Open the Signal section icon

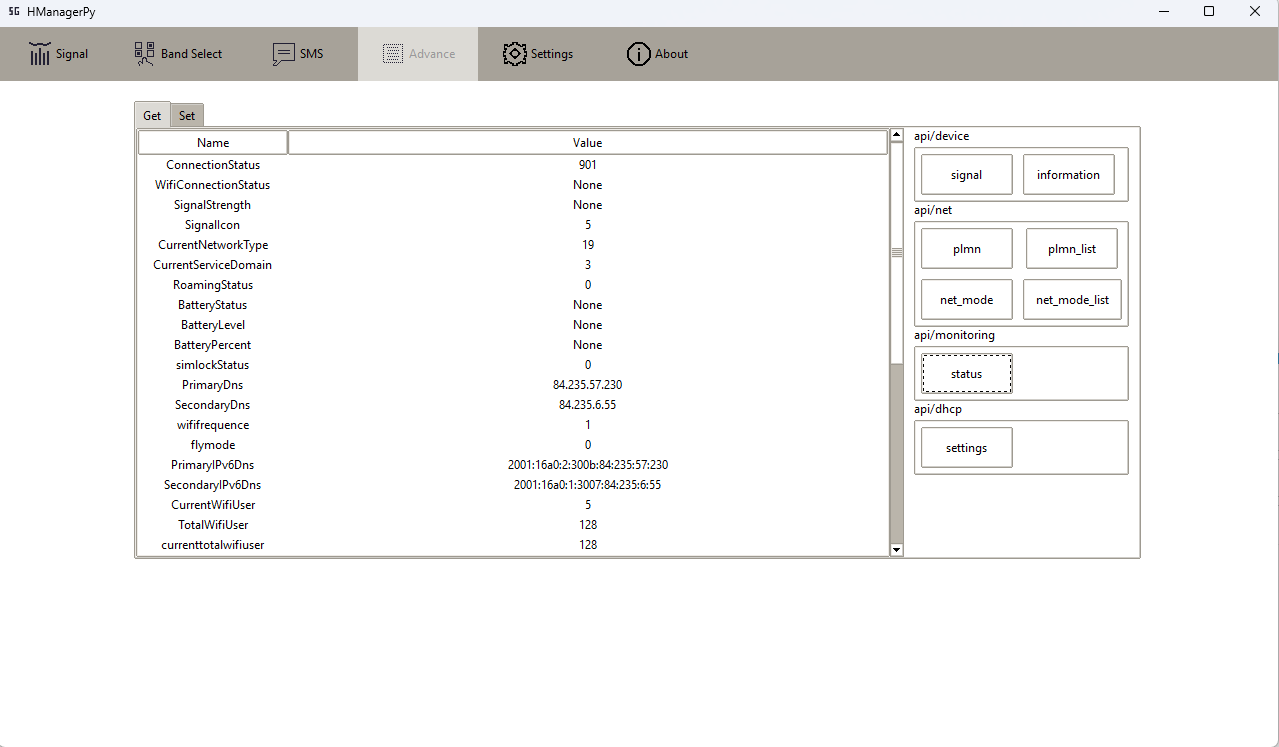(40, 54)
